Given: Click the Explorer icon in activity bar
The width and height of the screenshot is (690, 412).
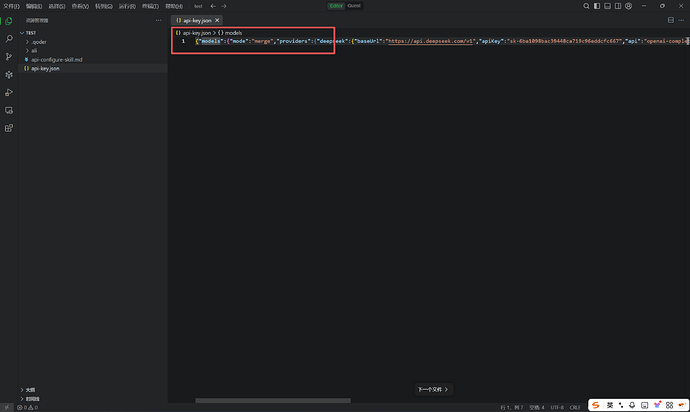Looking at the screenshot, I should click(x=9, y=21).
